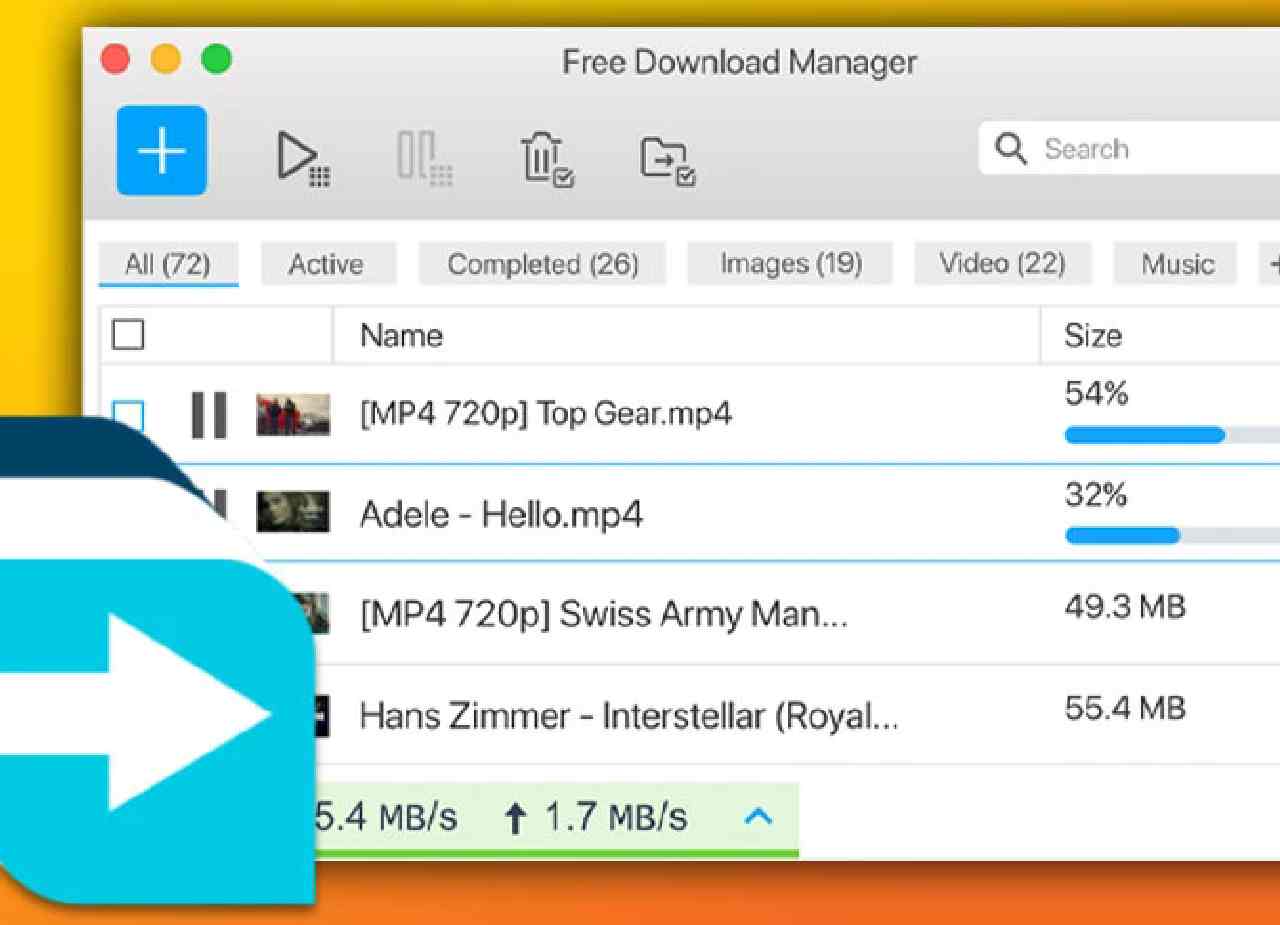This screenshot has height=925, width=1280.
Task: Click the 55.4 MB size value
Action: point(1125,708)
